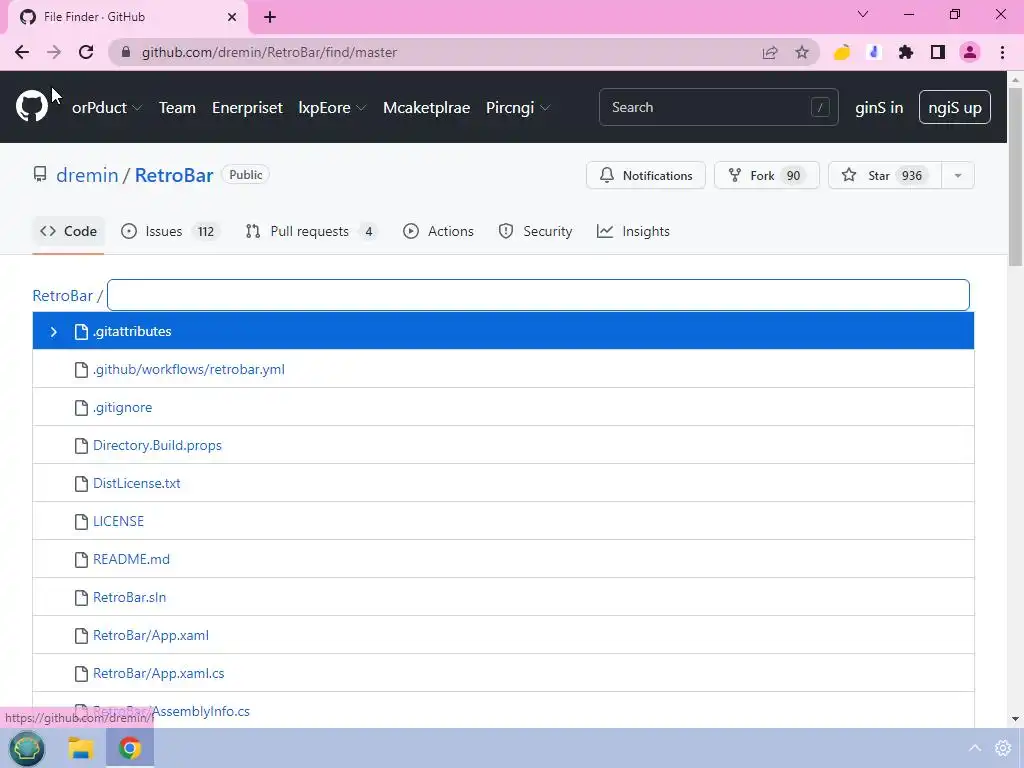Click the file icon next to README.md

click(x=81, y=559)
